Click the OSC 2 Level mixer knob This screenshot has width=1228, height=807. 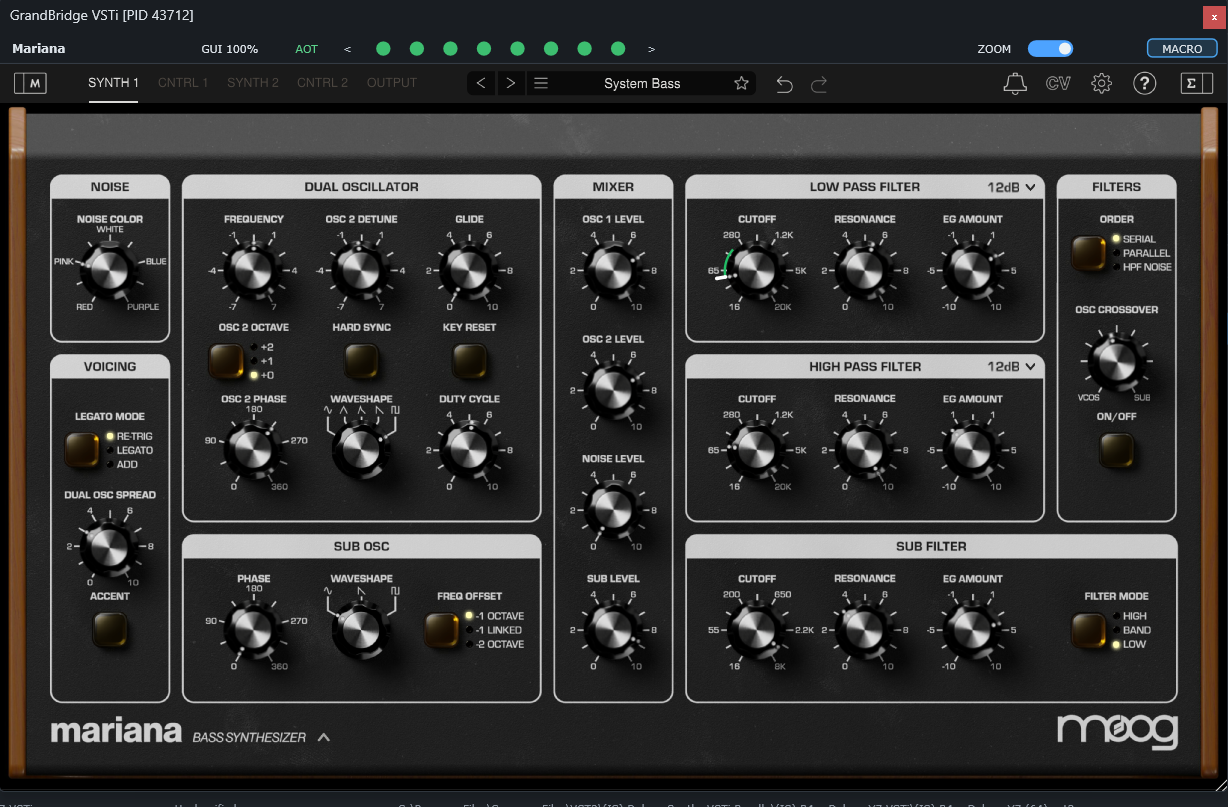(614, 390)
